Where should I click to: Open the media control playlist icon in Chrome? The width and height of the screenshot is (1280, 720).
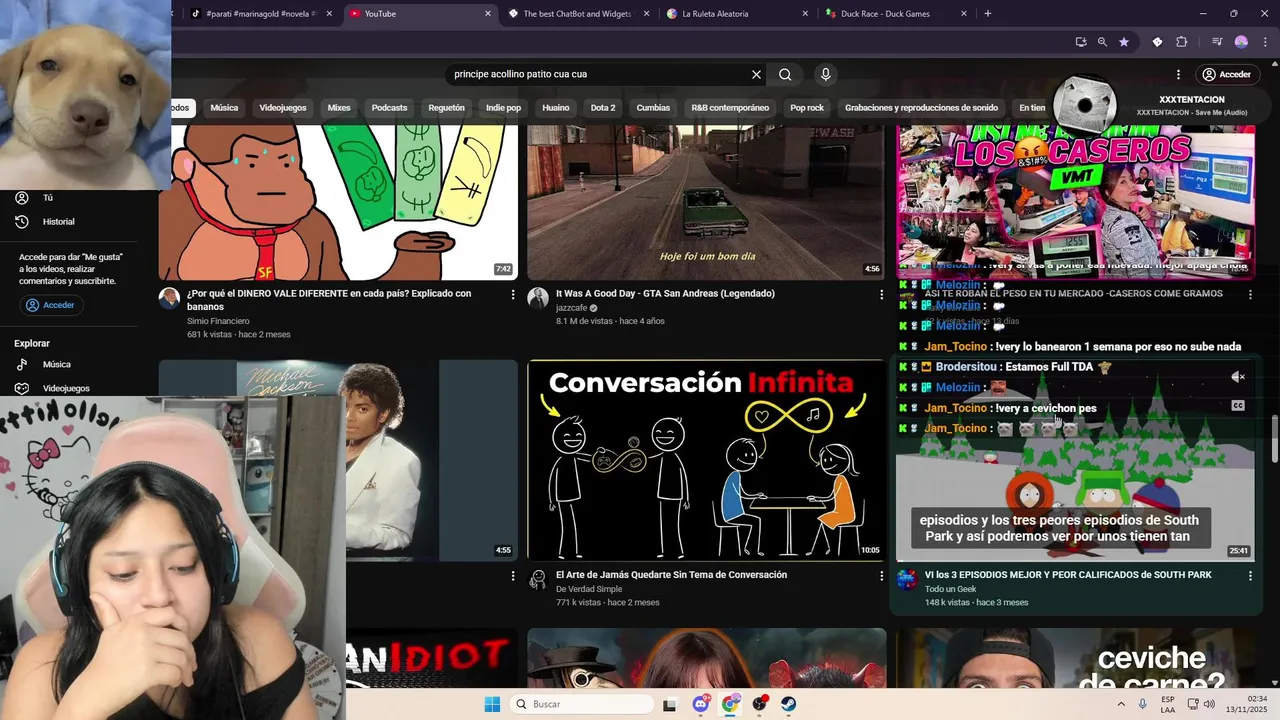tap(1217, 42)
